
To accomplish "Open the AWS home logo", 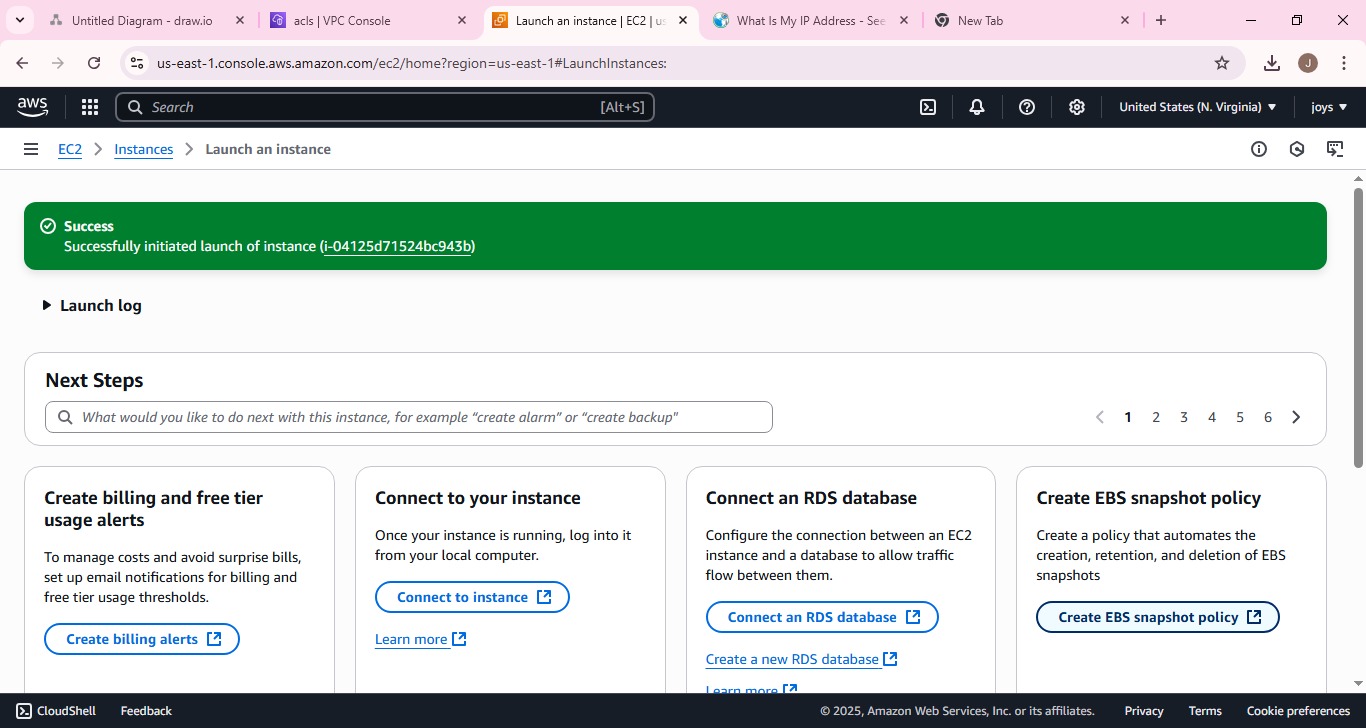I will (32, 107).
